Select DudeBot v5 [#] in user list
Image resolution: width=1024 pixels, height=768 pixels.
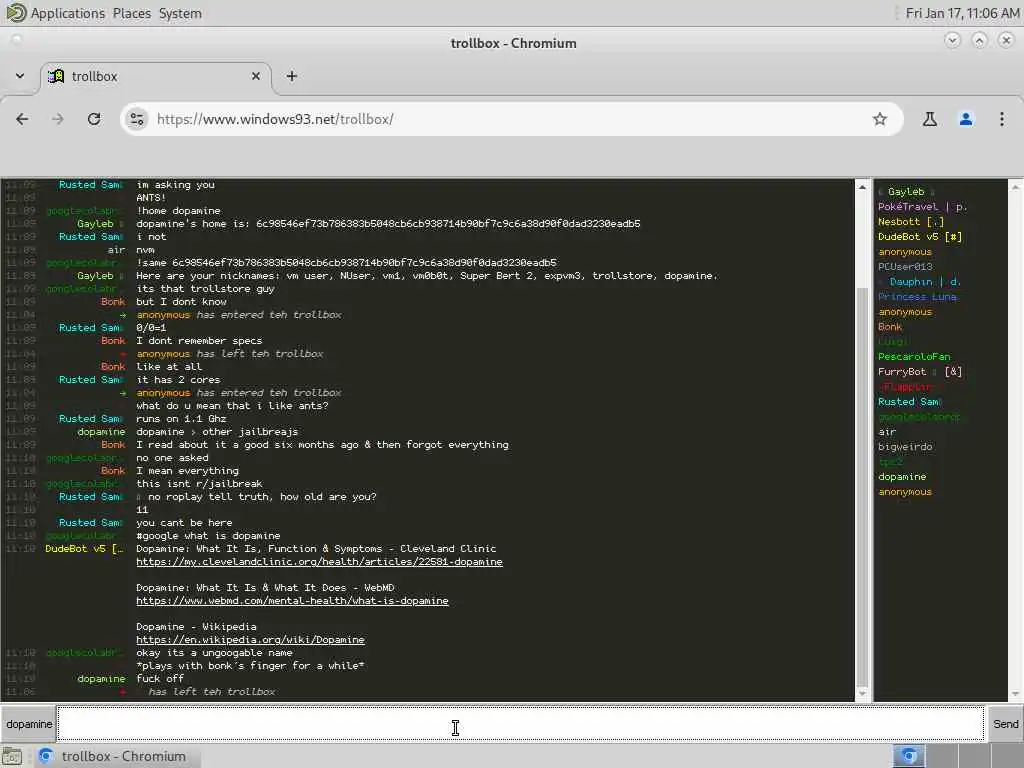coord(920,236)
